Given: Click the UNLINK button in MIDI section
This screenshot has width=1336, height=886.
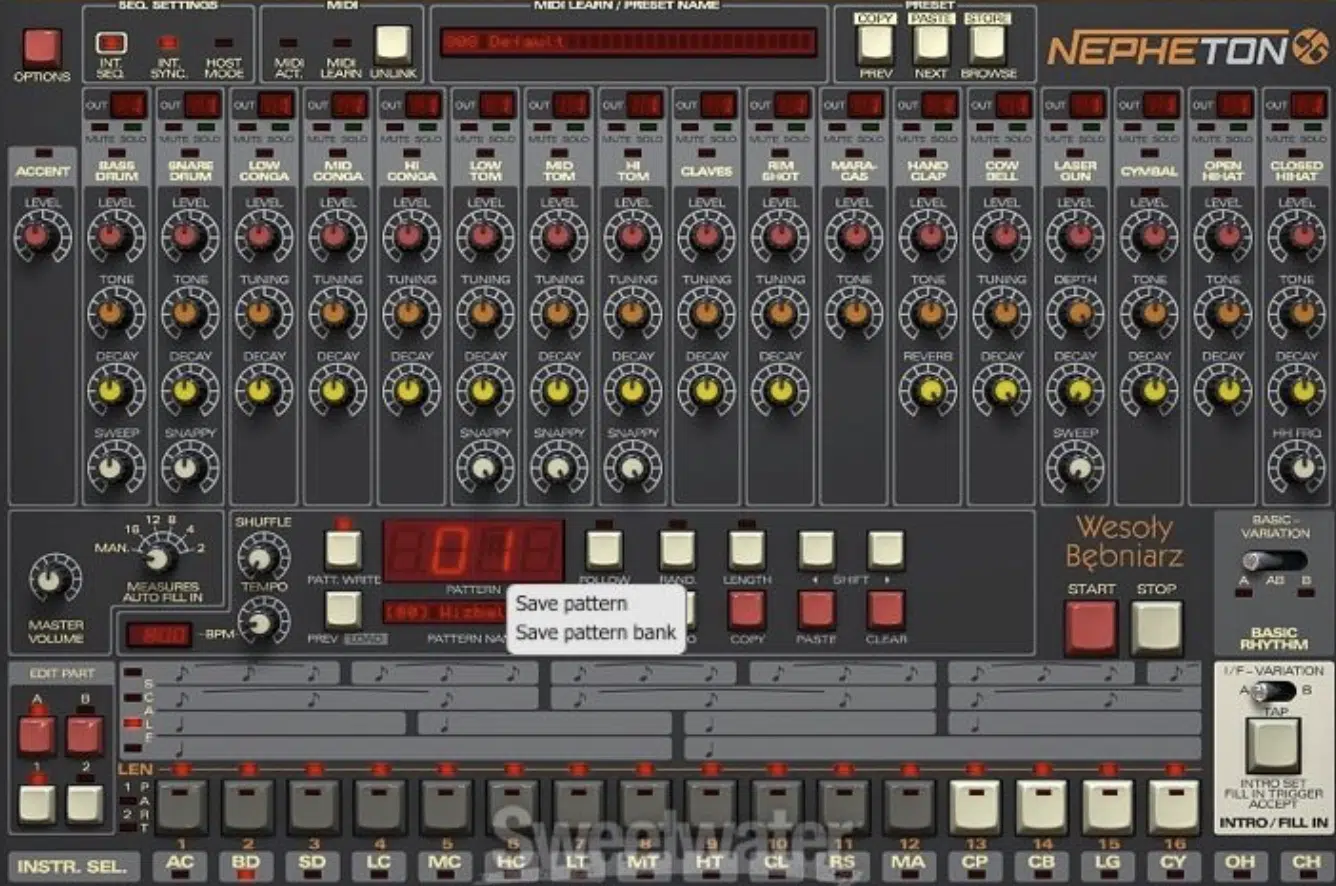Looking at the screenshot, I should [x=393, y=45].
